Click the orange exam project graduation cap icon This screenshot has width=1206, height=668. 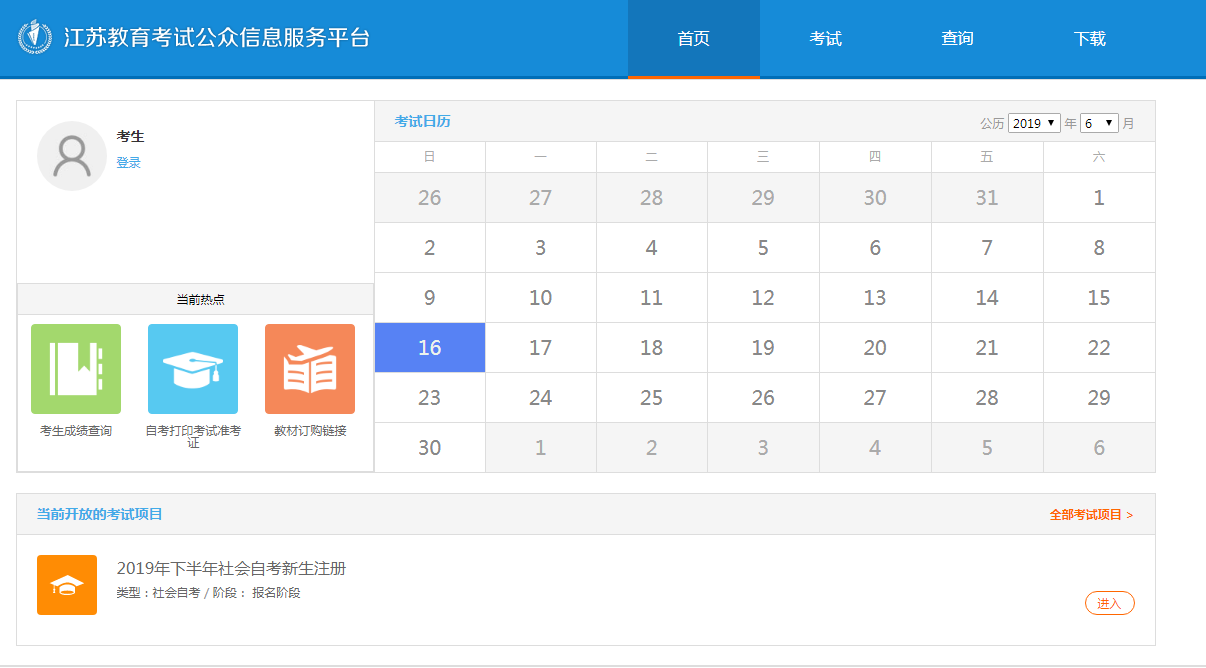point(67,585)
